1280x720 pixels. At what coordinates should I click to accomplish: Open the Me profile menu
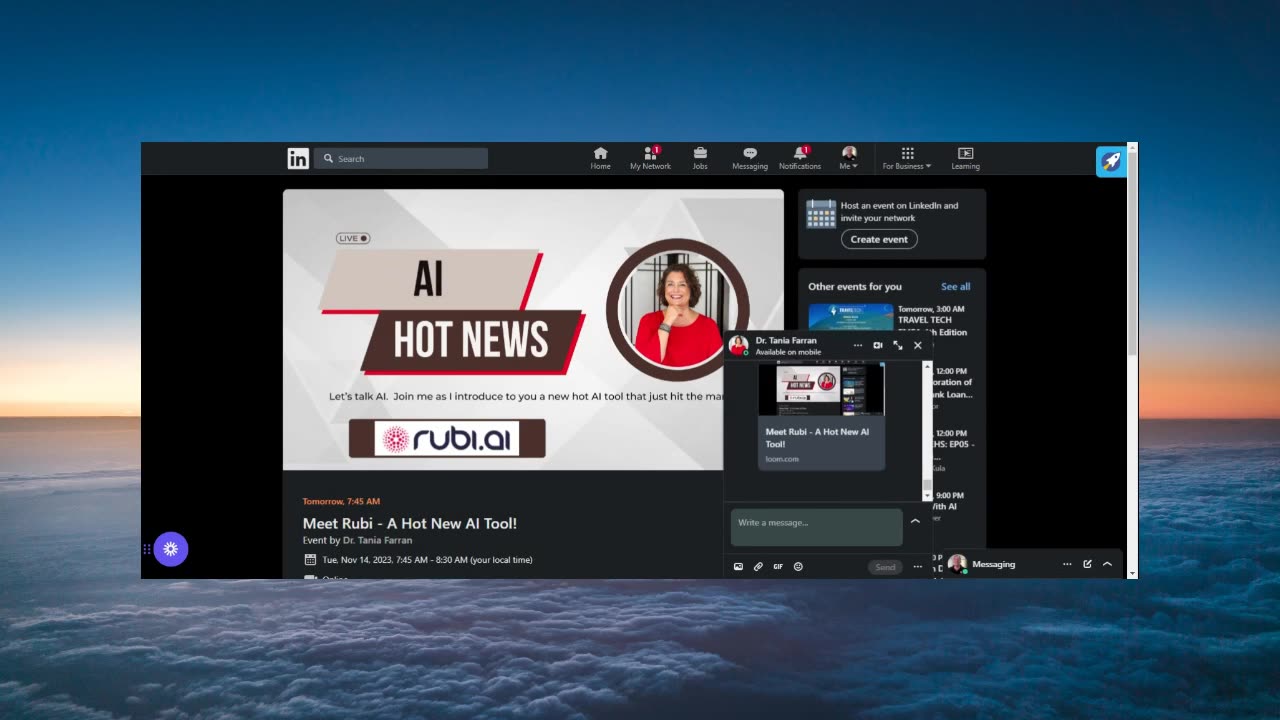849,158
